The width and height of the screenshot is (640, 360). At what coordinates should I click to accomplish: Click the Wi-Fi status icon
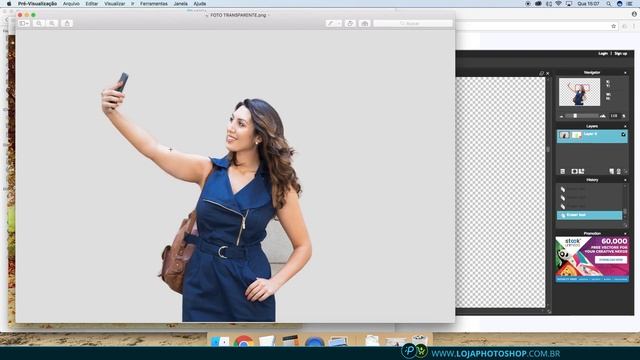558,4
